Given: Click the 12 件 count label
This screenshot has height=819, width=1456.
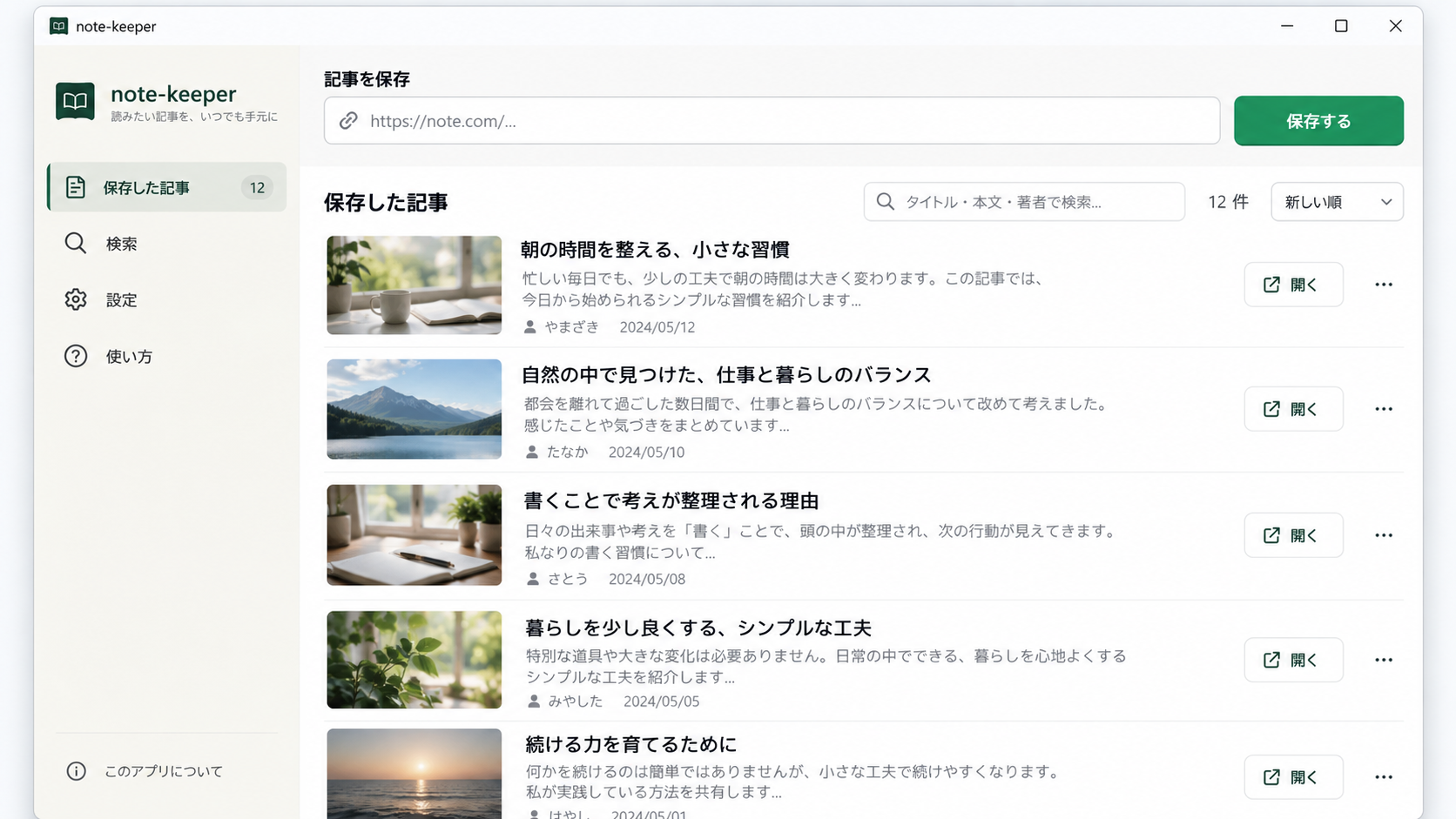Looking at the screenshot, I should pyautogui.click(x=1228, y=202).
